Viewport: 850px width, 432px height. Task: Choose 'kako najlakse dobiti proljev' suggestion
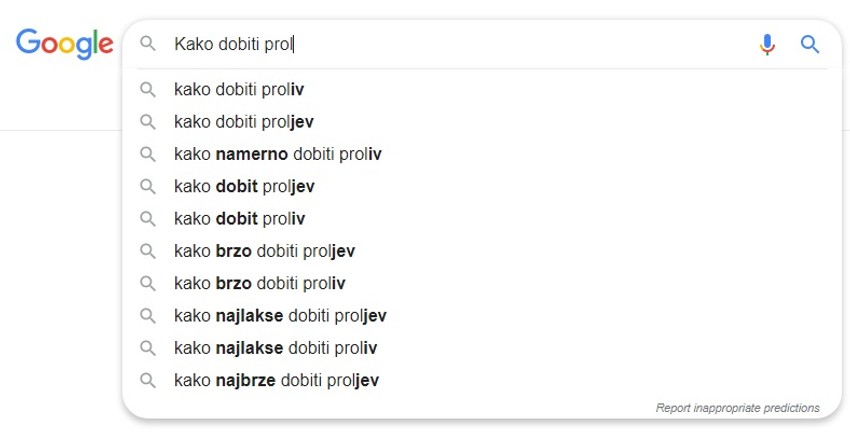click(280, 316)
